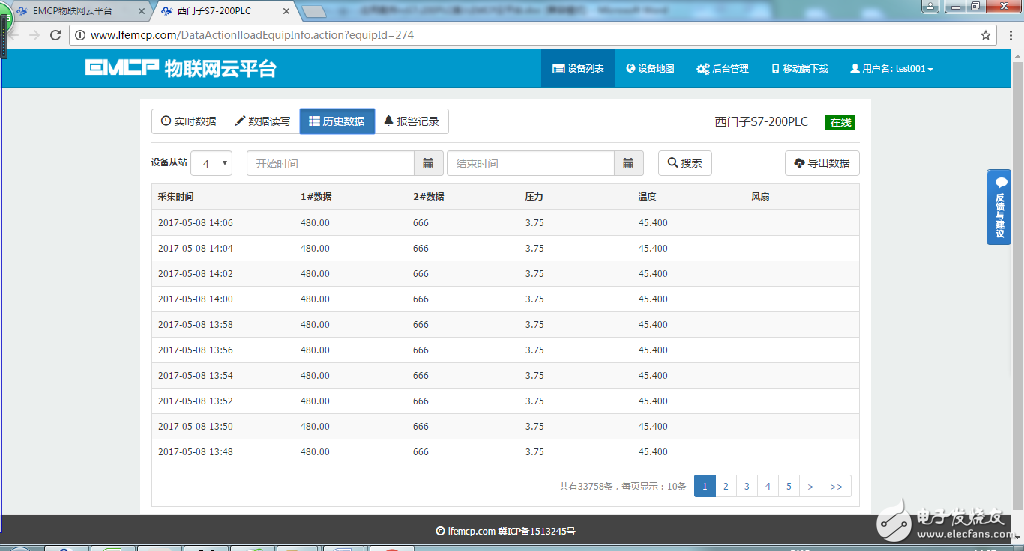This screenshot has width=1024, height=551.
Task: Select the row timestamped 2017-05-08 13:48
Action: pos(505,452)
